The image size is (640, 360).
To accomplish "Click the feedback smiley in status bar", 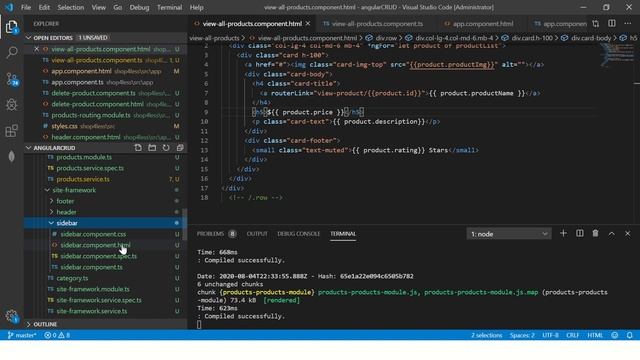I will click(x=615, y=335).
